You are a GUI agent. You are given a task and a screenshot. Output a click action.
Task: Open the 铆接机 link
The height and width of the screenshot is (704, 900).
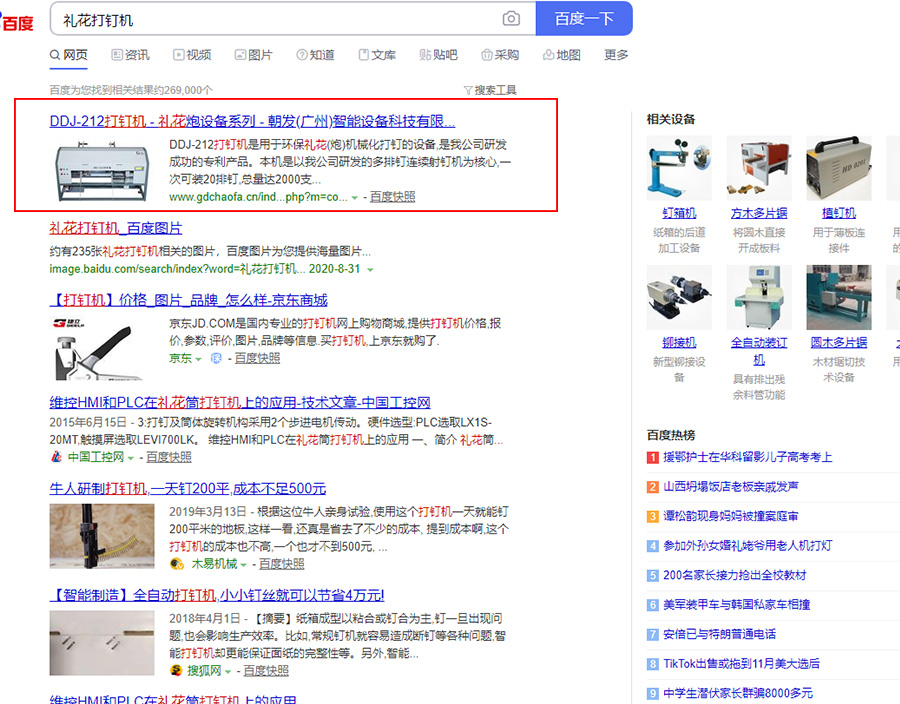point(679,343)
